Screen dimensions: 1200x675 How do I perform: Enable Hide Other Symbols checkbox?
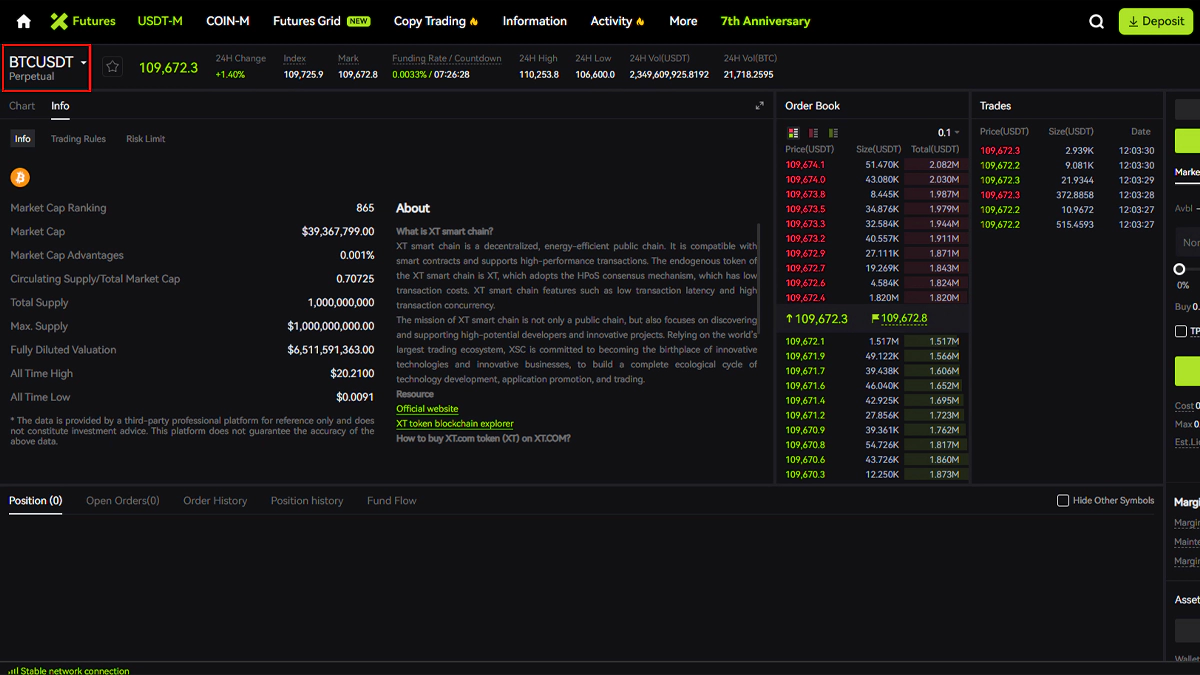(x=1063, y=500)
